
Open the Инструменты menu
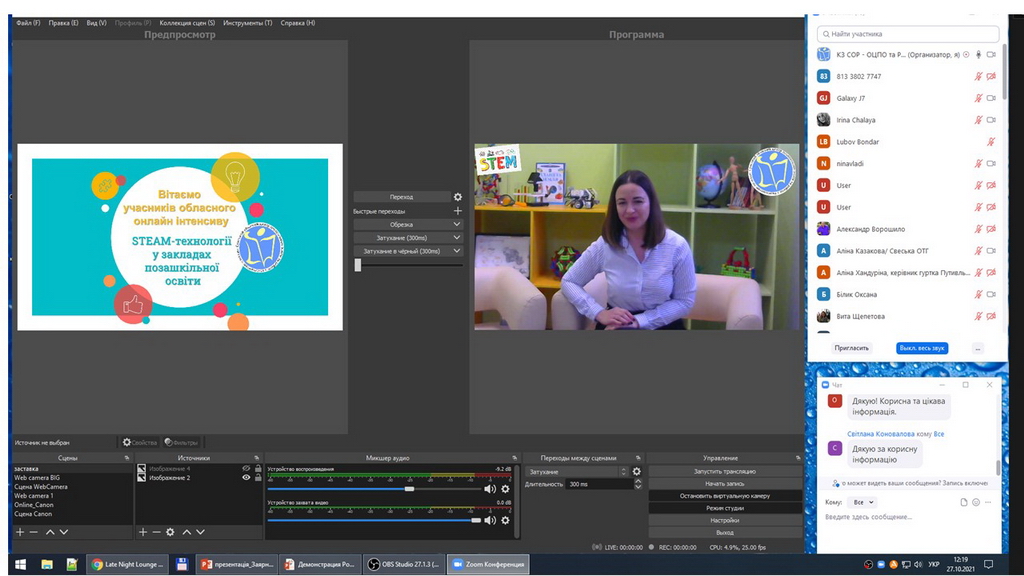(x=248, y=23)
